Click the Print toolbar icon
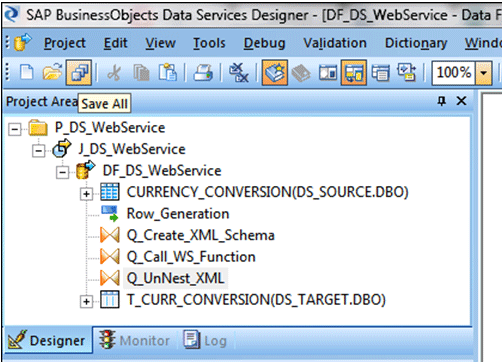Viewport: 502px width, 362px height. tap(203, 72)
